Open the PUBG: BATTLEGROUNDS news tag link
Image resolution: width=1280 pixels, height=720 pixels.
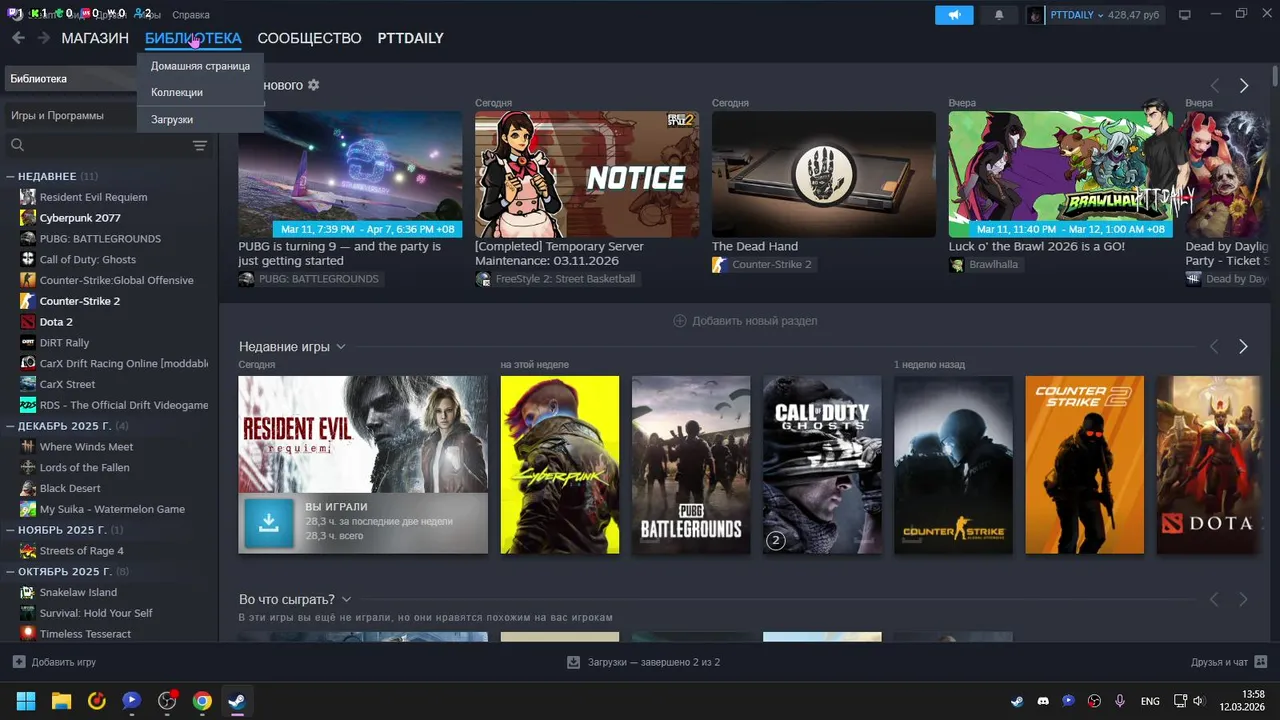[310, 279]
